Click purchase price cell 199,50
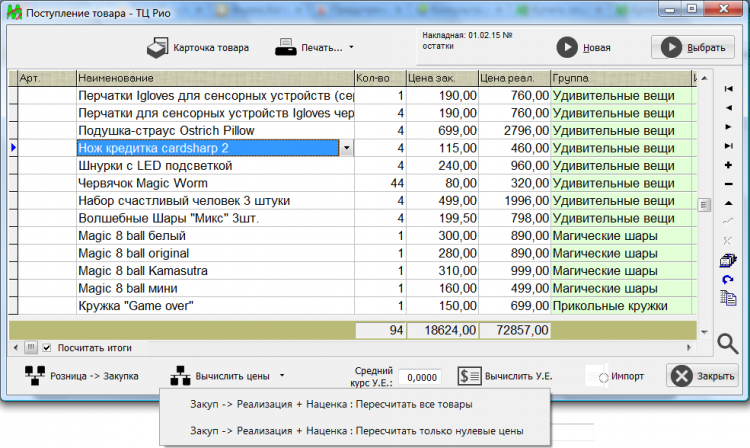 [x=442, y=218]
